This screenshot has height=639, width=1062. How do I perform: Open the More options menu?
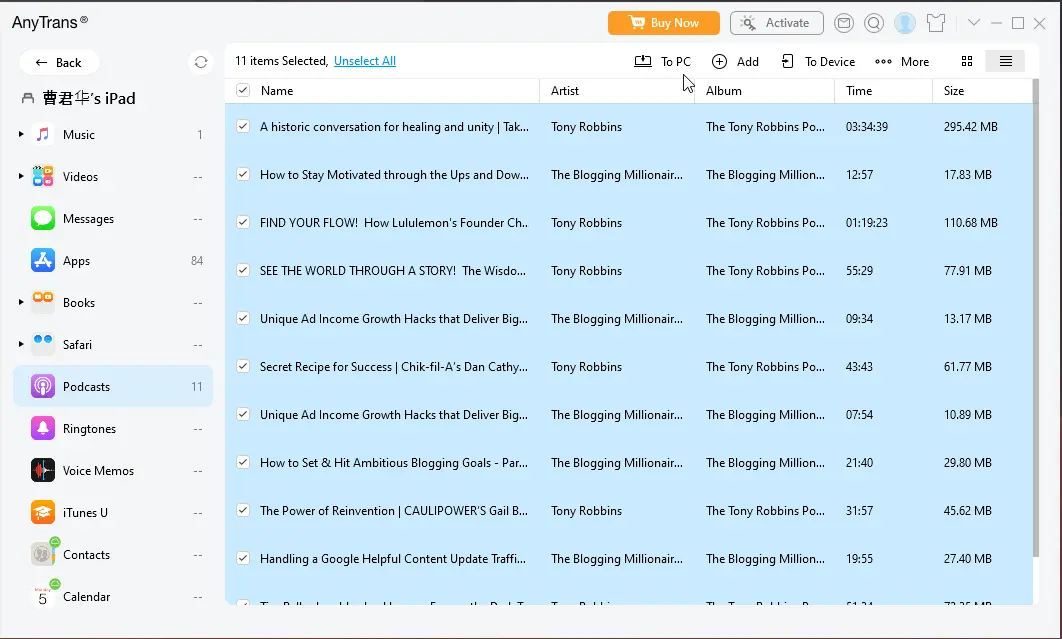902,62
